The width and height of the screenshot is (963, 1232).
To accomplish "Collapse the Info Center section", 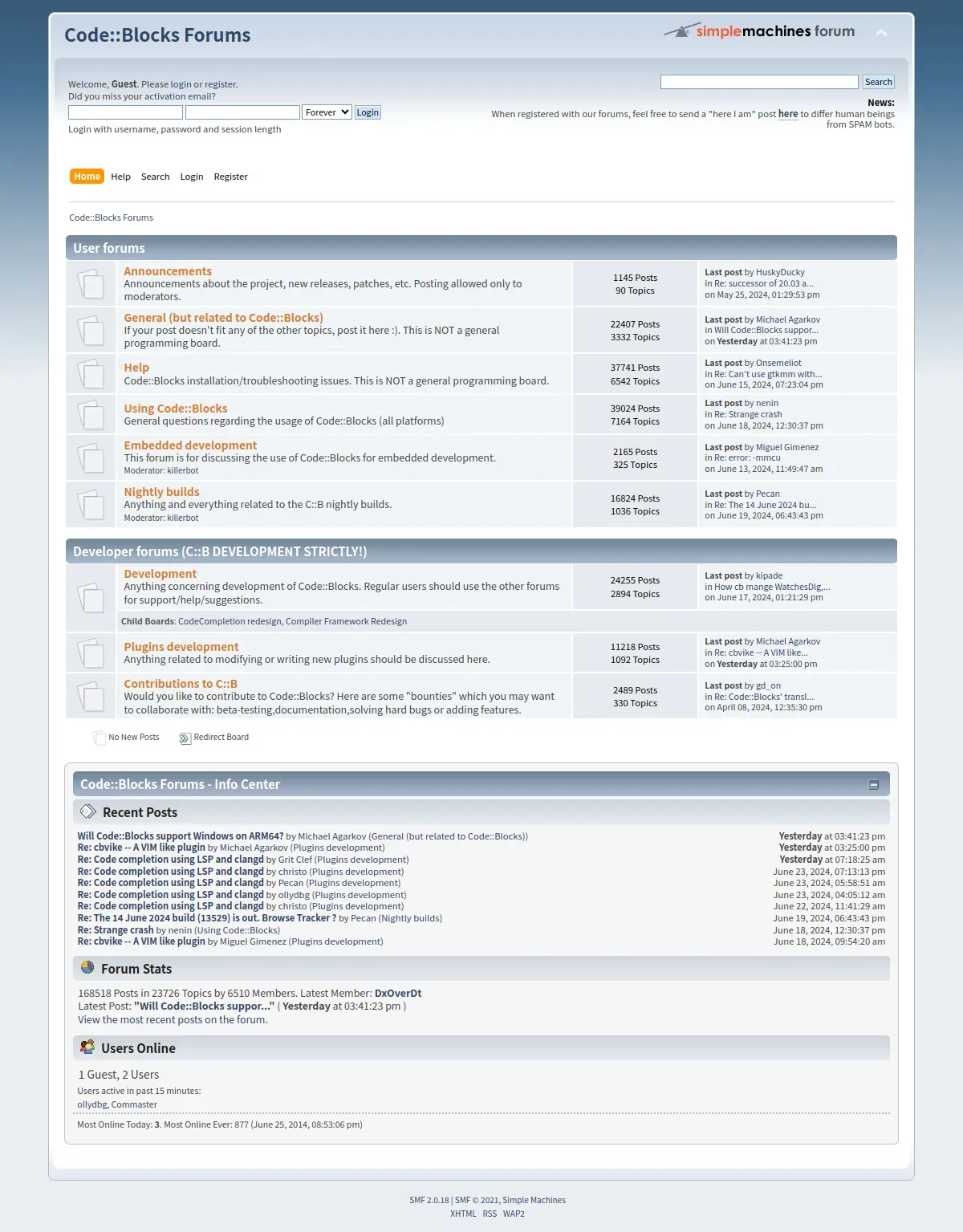I will coord(874,785).
